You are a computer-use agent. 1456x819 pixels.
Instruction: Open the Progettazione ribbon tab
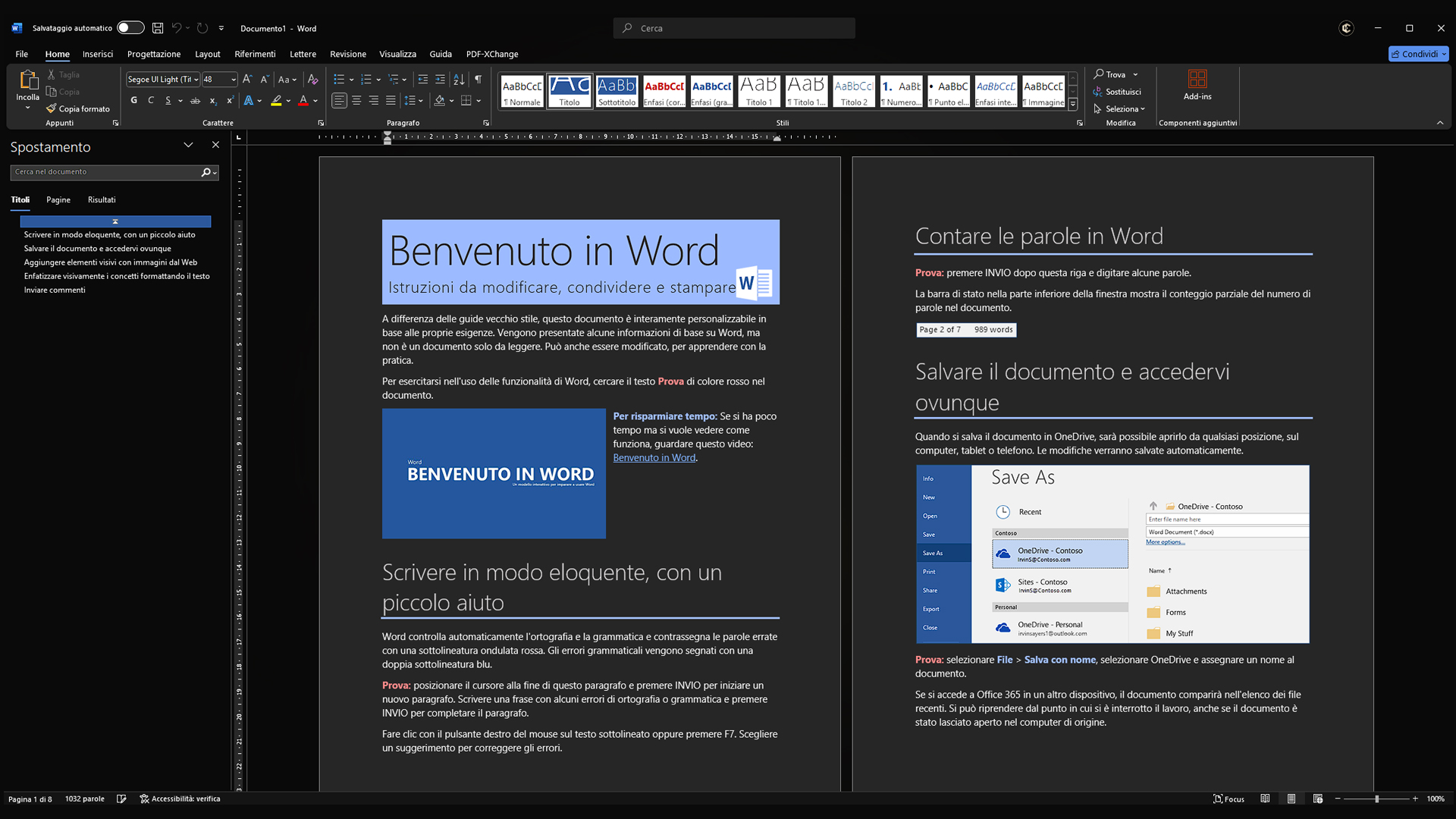(x=154, y=54)
